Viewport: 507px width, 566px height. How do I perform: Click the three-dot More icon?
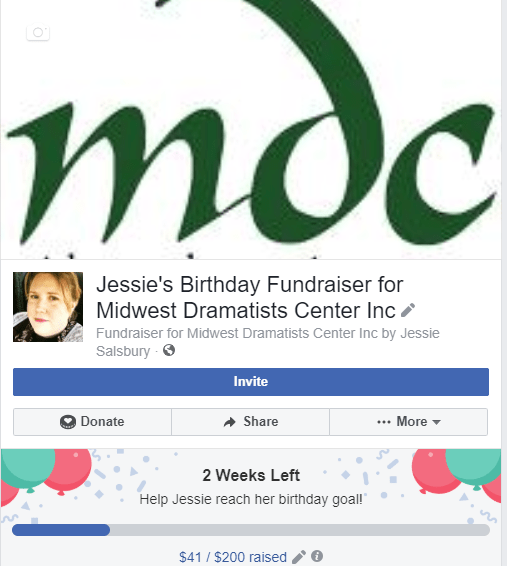(384, 422)
